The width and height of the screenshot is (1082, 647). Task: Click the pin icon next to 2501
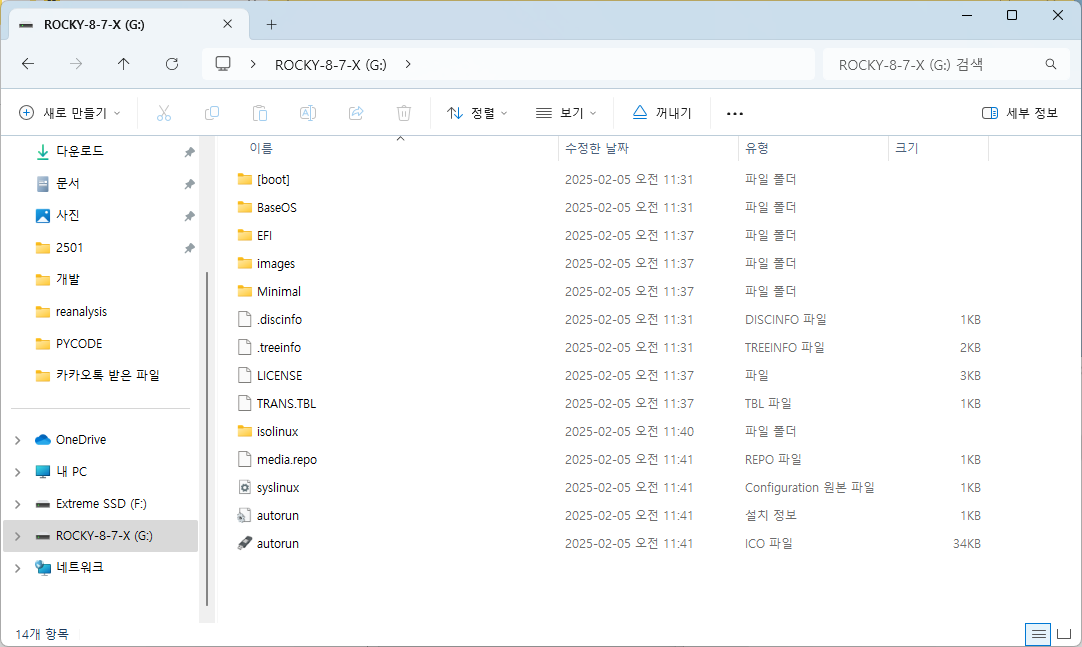[189, 248]
